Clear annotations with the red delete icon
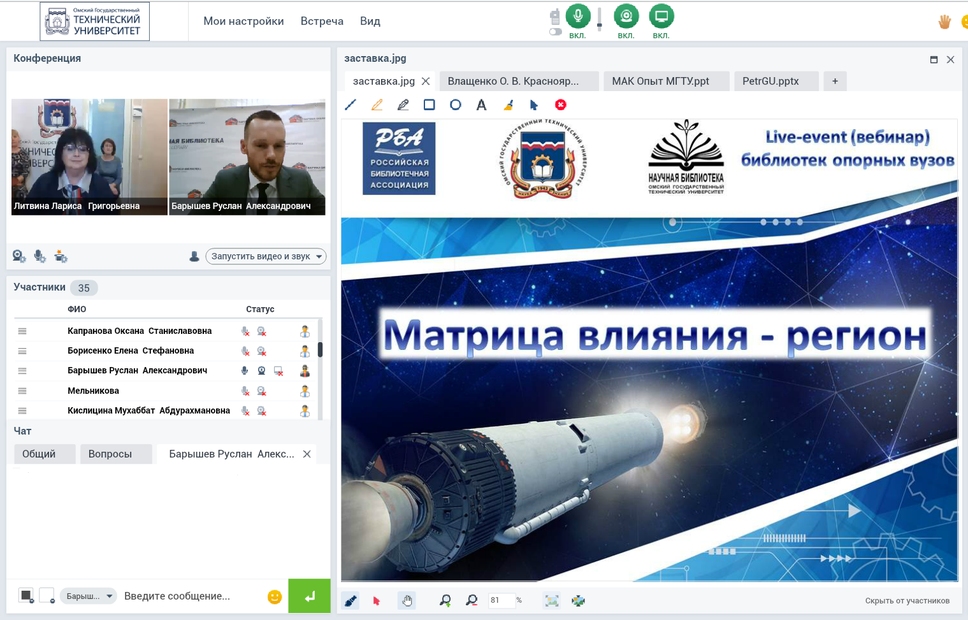 560,104
